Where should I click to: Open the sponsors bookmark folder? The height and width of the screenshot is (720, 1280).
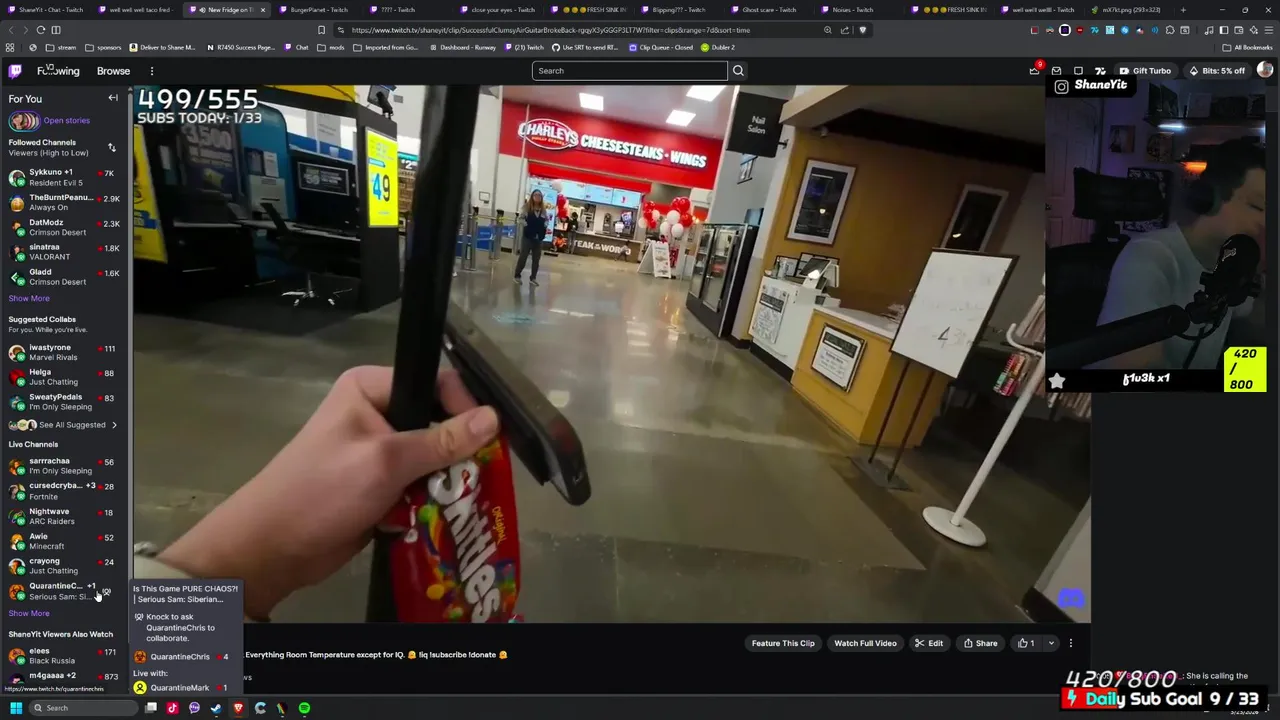[103, 47]
